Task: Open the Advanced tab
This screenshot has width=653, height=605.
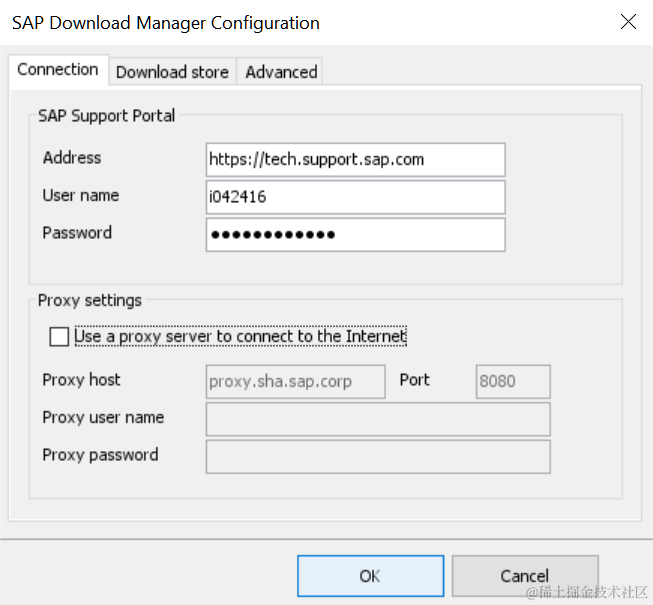Action: pyautogui.click(x=281, y=72)
